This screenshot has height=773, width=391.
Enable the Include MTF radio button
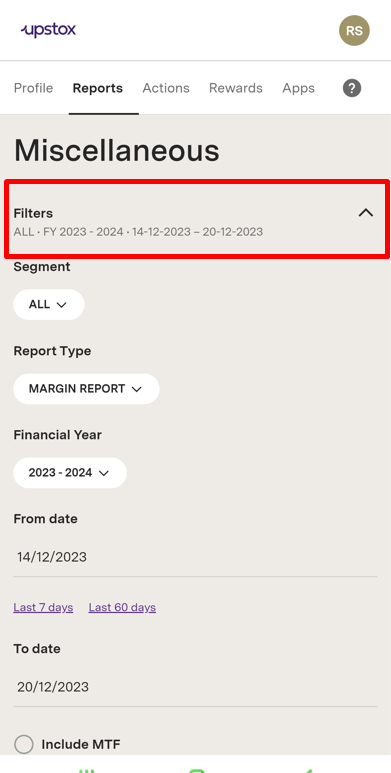[24, 744]
